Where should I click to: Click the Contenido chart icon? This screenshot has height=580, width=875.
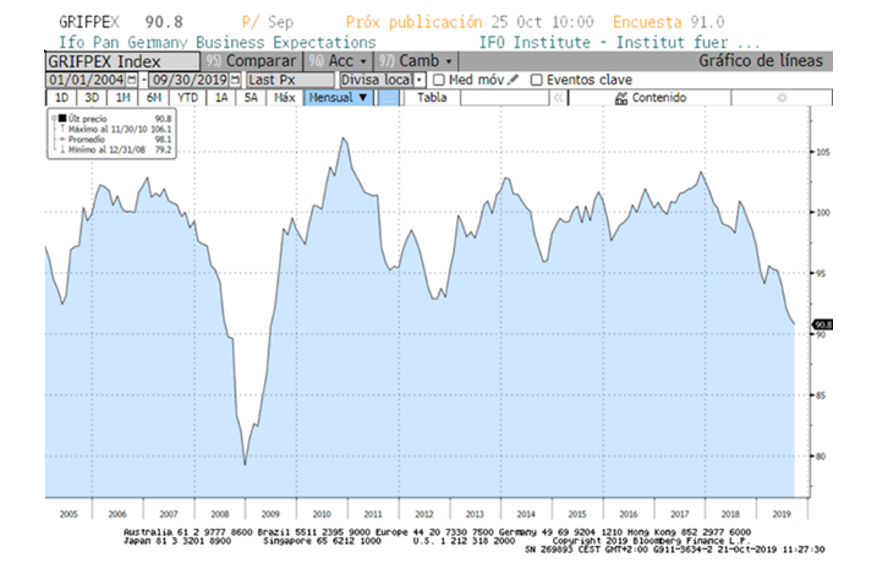(621, 98)
